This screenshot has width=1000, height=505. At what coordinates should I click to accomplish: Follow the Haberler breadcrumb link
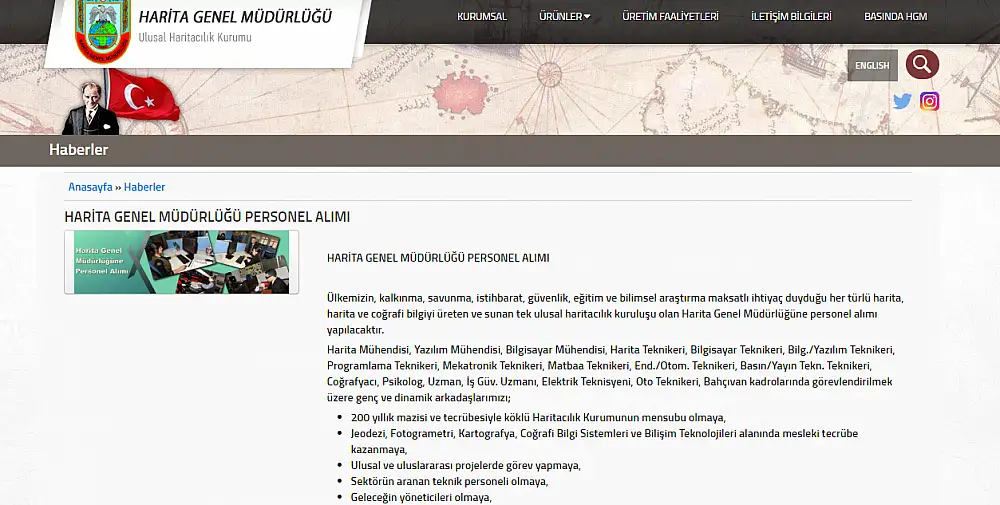[144, 187]
